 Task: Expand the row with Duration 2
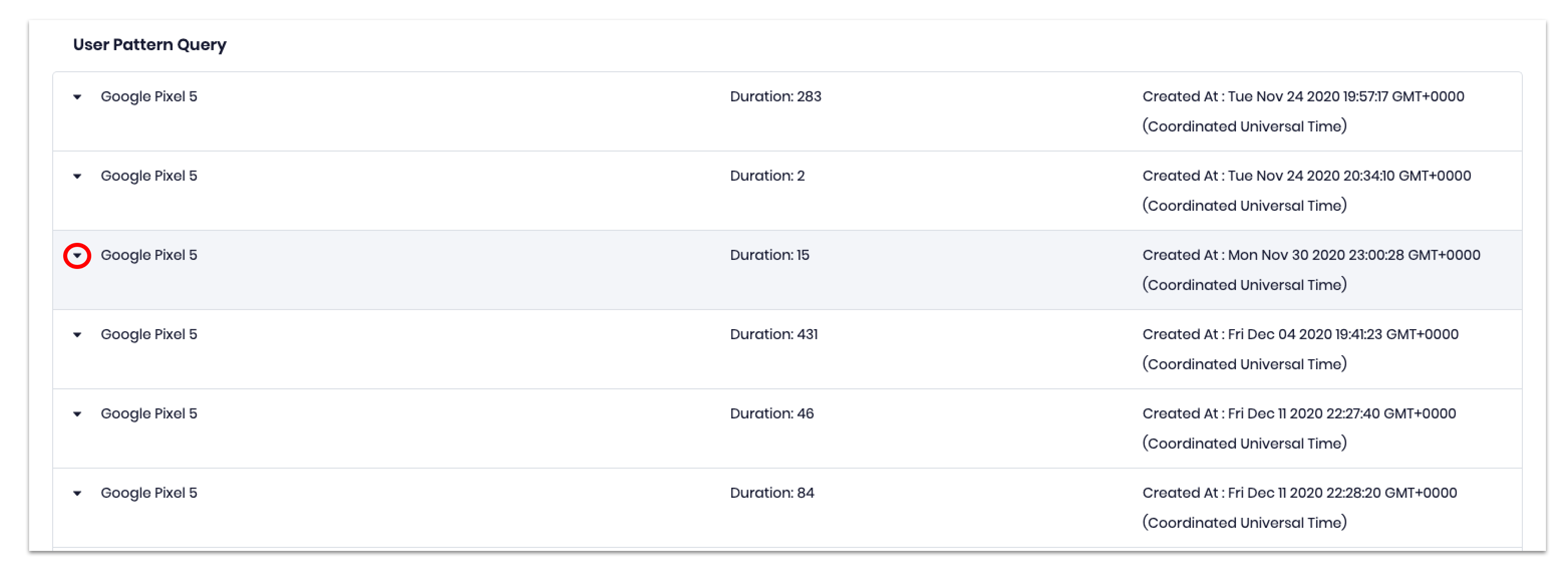pyautogui.click(x=77, y=176)
